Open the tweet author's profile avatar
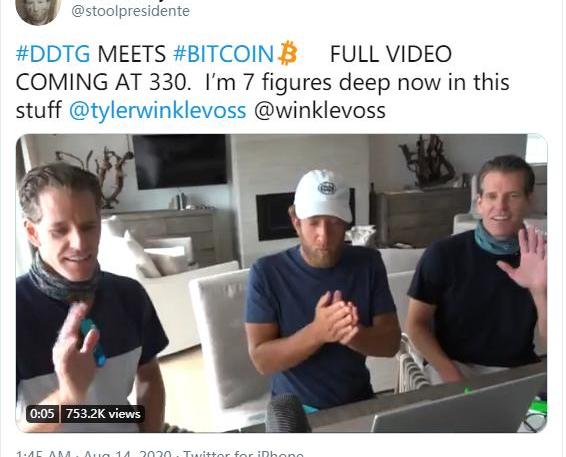Image resolution: width=566 pixels, height=457 pixels. [38, 11]
